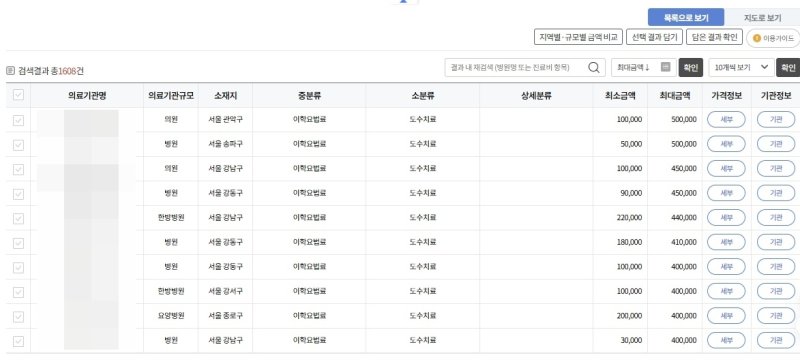Open the 최대금액↓ sort dropdown

pyautogui.click(x=644, y=67)
